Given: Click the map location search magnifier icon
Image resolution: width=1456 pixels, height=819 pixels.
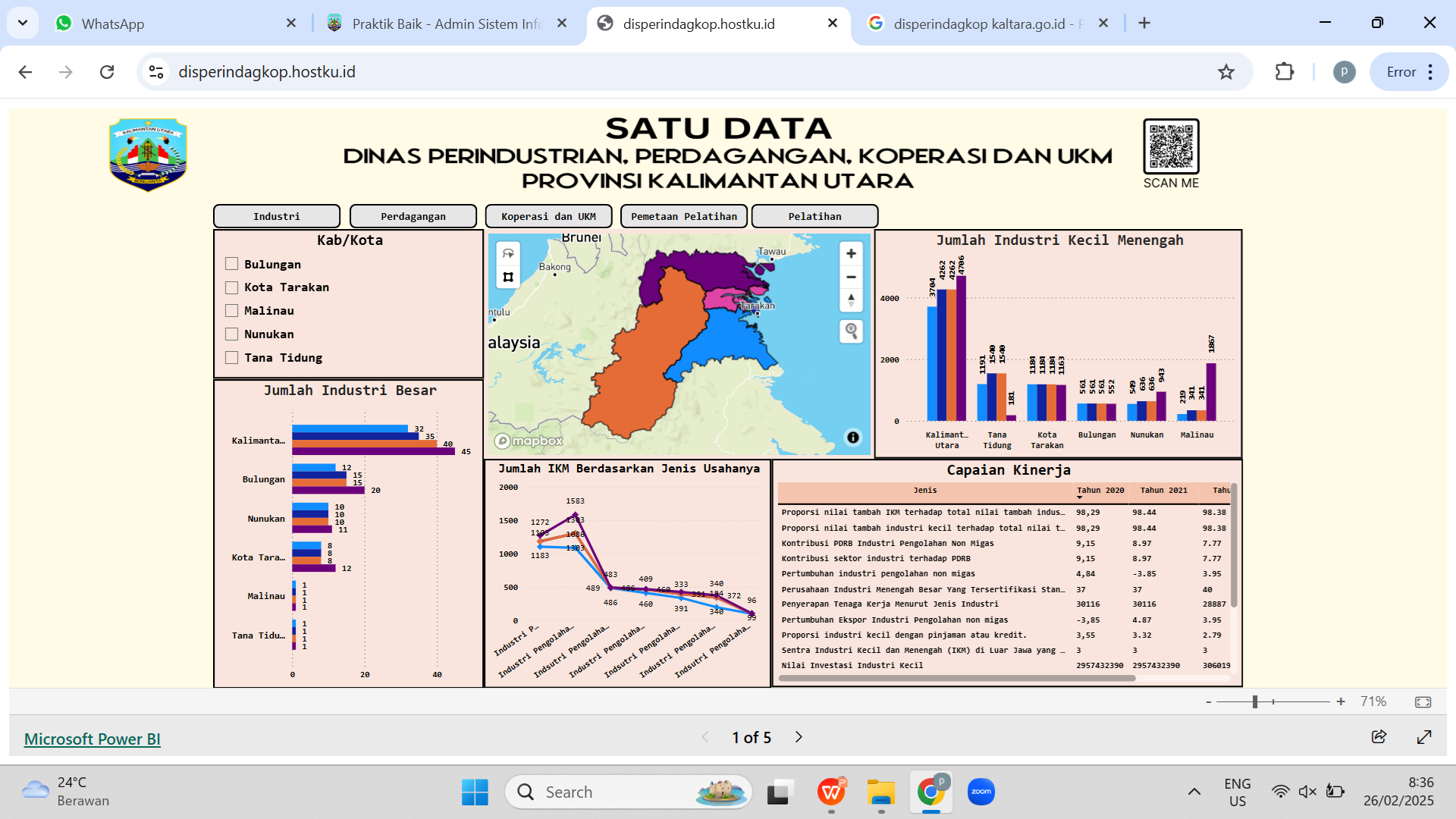Looking at the screenshot, I should tap(851, 331).
